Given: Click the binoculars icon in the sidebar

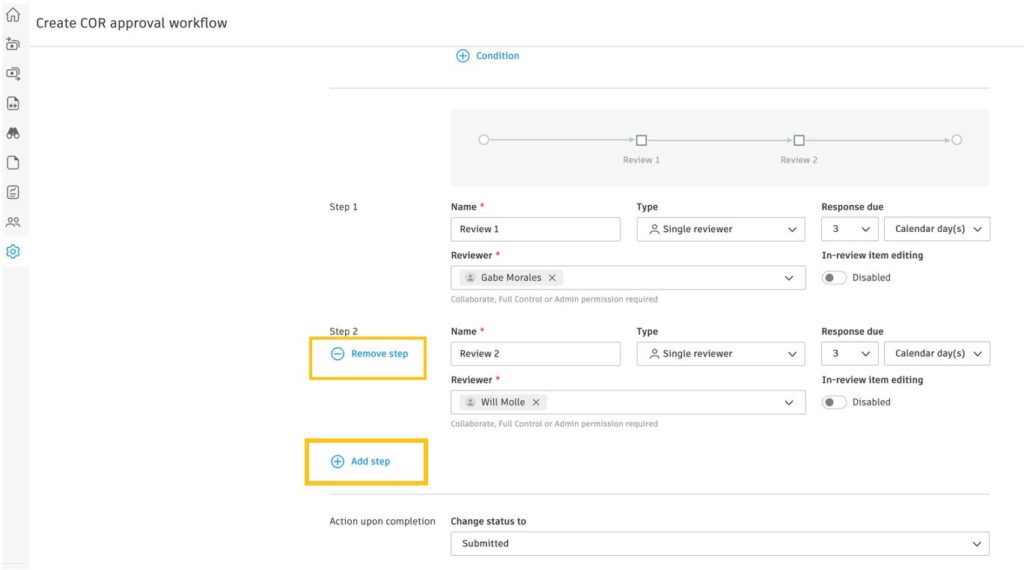Looking at the screenshot, I should pos(13,133).
